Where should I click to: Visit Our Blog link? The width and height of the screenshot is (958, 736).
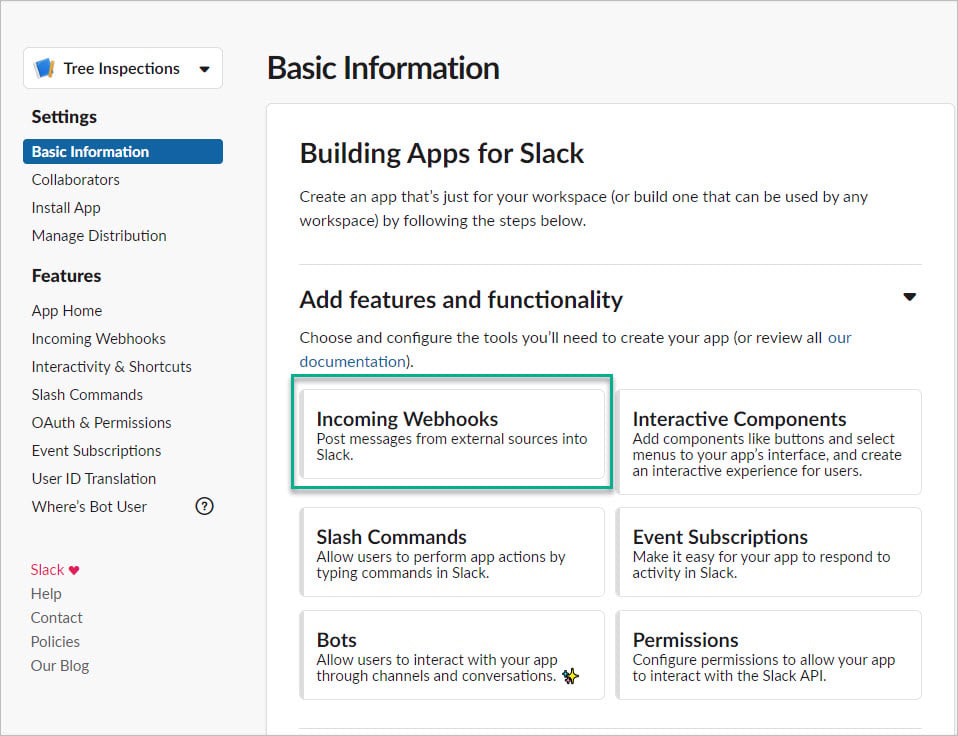point(60,666)
